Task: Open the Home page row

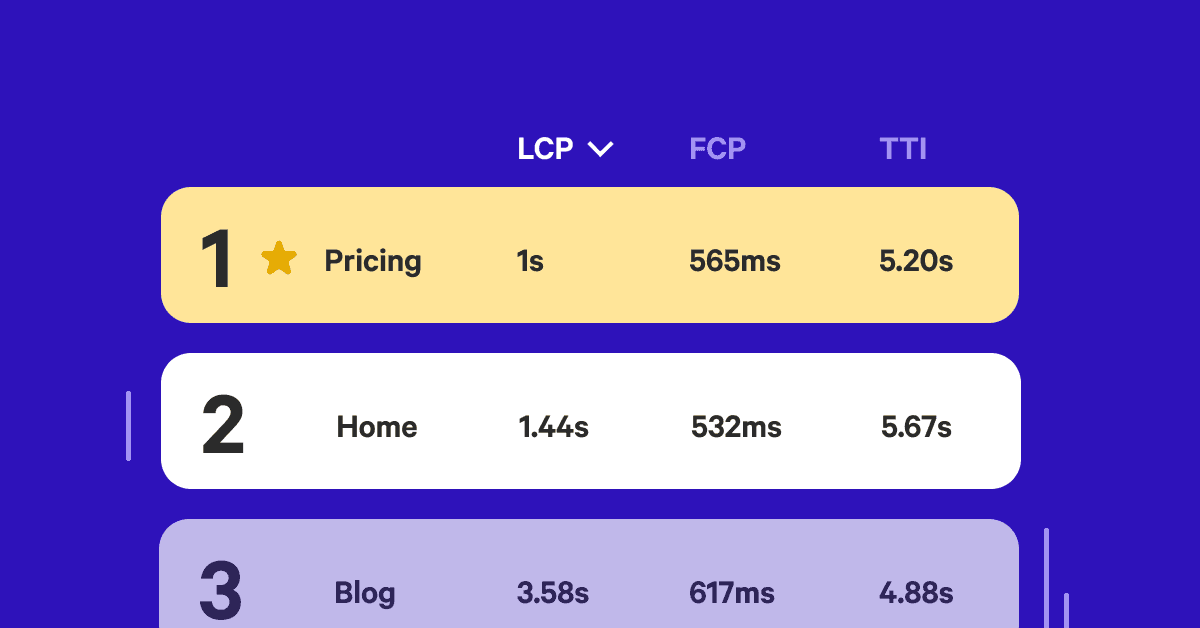Action: click(377, 427)
